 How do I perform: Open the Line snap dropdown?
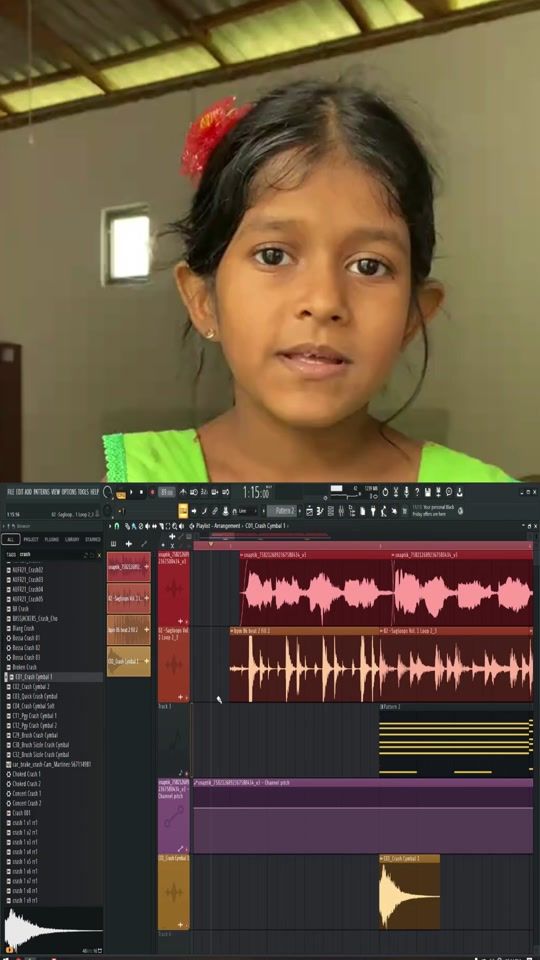click(247, 511)
